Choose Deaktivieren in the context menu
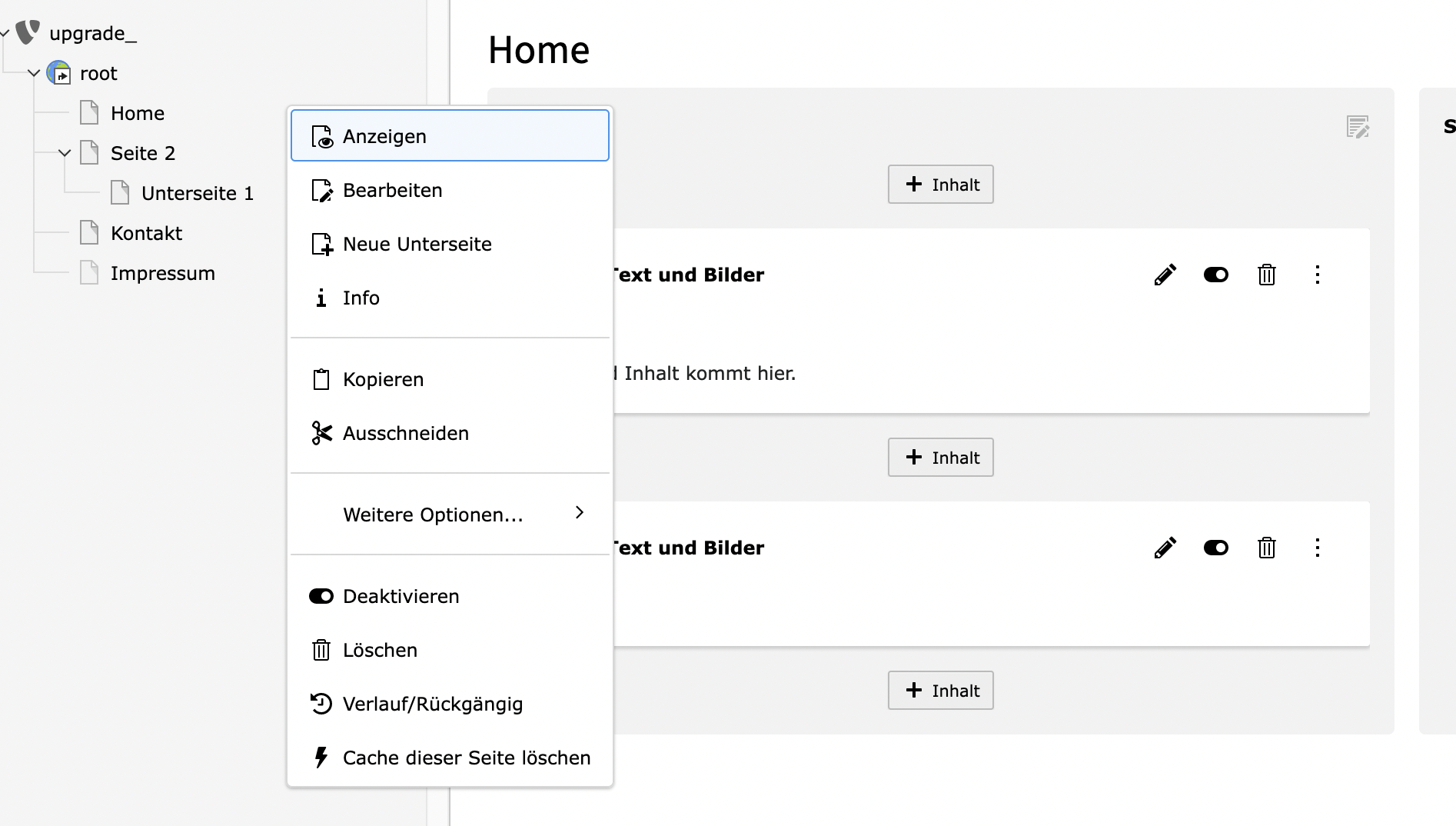The image size is (1456, 826). [401, 596]
